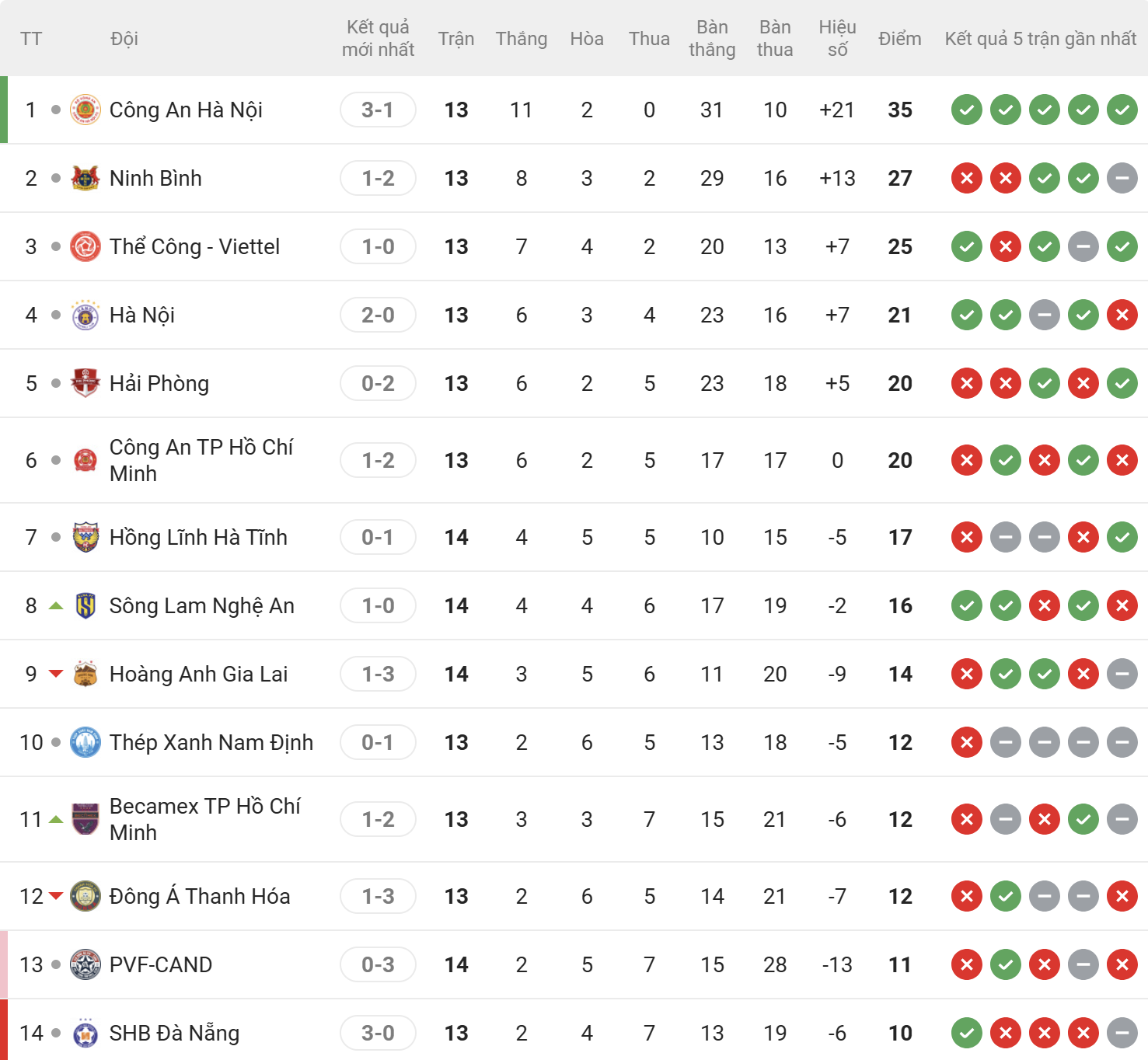Viewport: 1148px width, 1060px height.
Task: Click the Sông Lam Nghệ An crest
Action: (85, 606)
